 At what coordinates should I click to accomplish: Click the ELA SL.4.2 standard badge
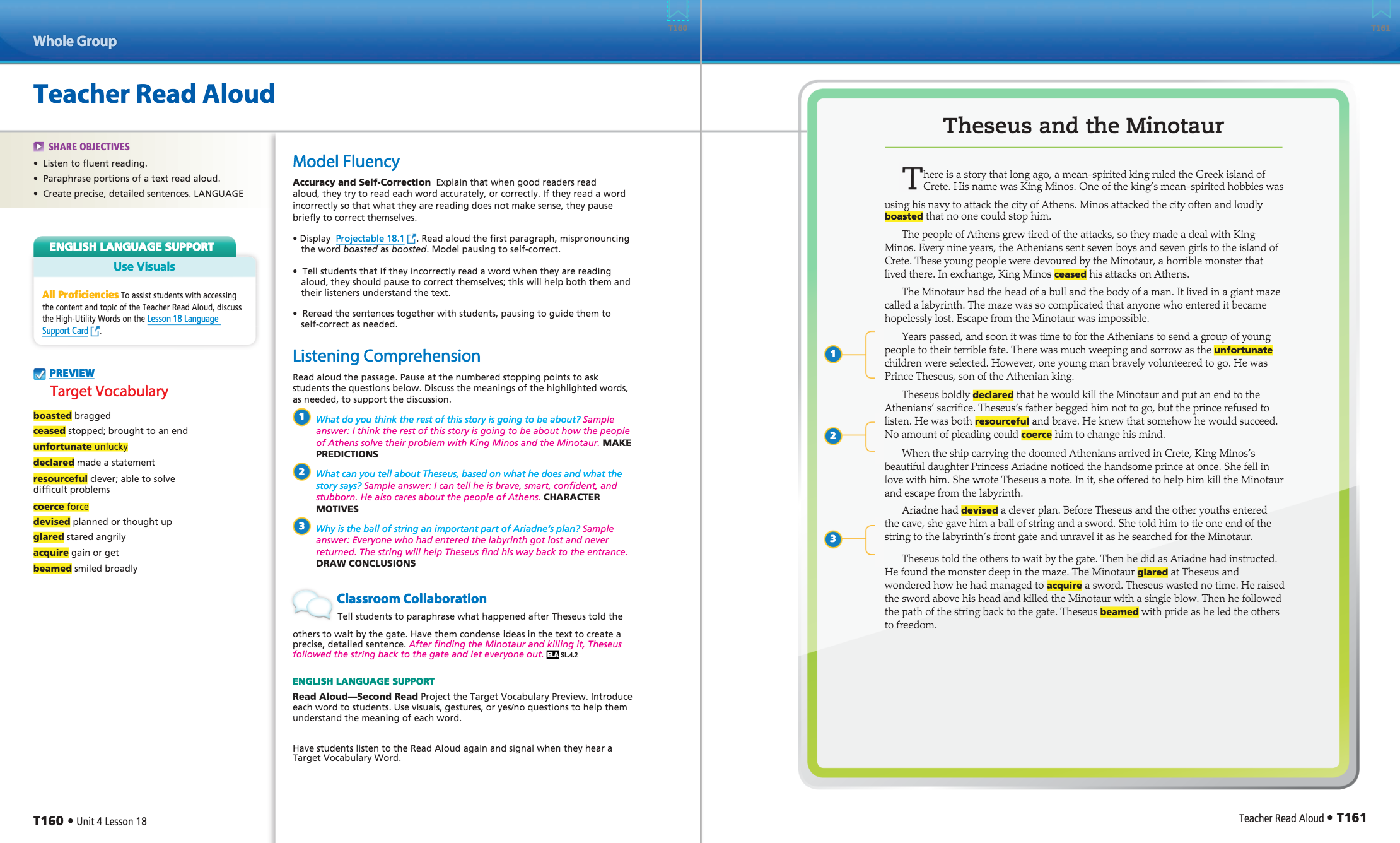tap(562, 655)
